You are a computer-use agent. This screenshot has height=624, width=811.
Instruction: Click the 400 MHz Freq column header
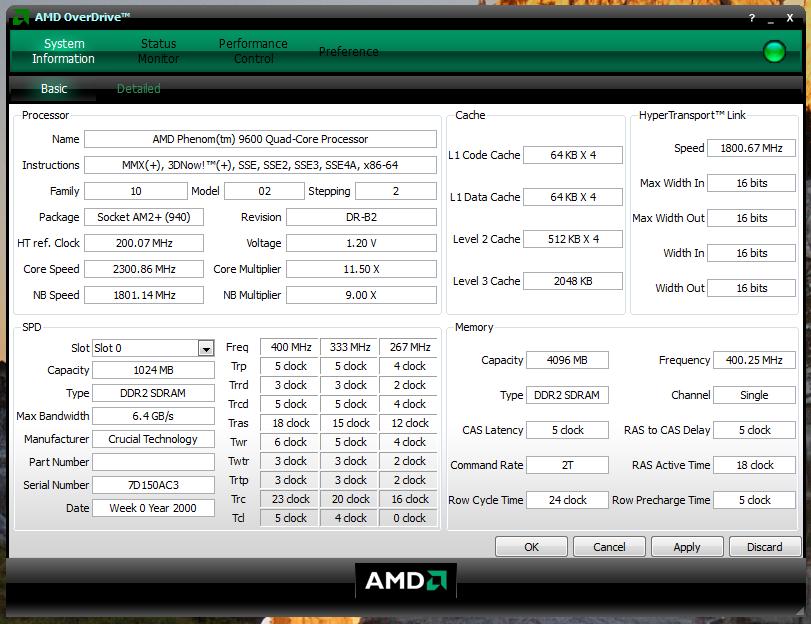[291, 347]
